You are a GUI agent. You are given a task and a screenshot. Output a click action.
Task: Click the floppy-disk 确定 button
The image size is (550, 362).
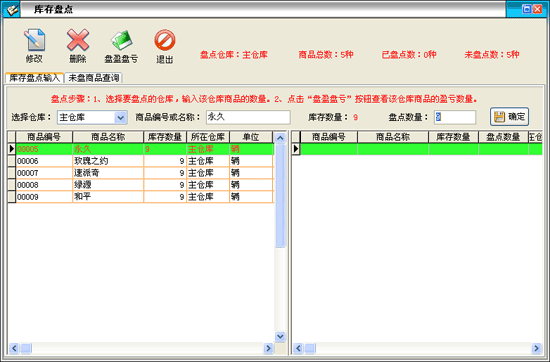[509, 116]
